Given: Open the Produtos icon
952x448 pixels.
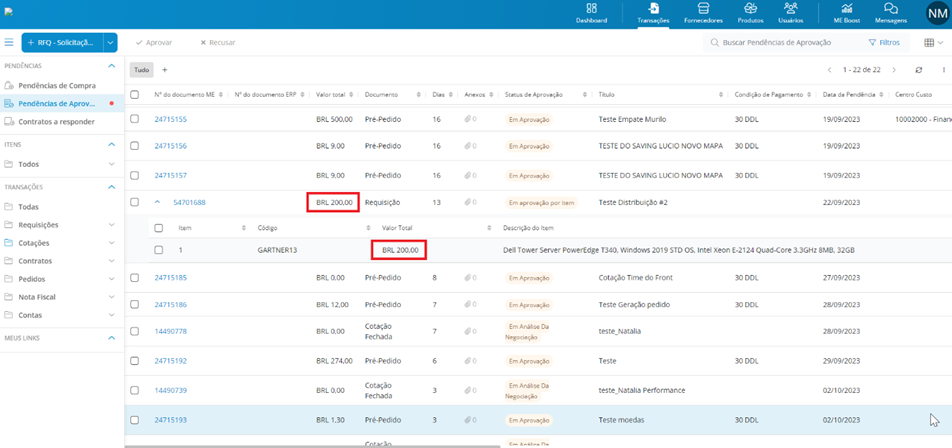Looking at the screenshot, I should tap(750, 8).
